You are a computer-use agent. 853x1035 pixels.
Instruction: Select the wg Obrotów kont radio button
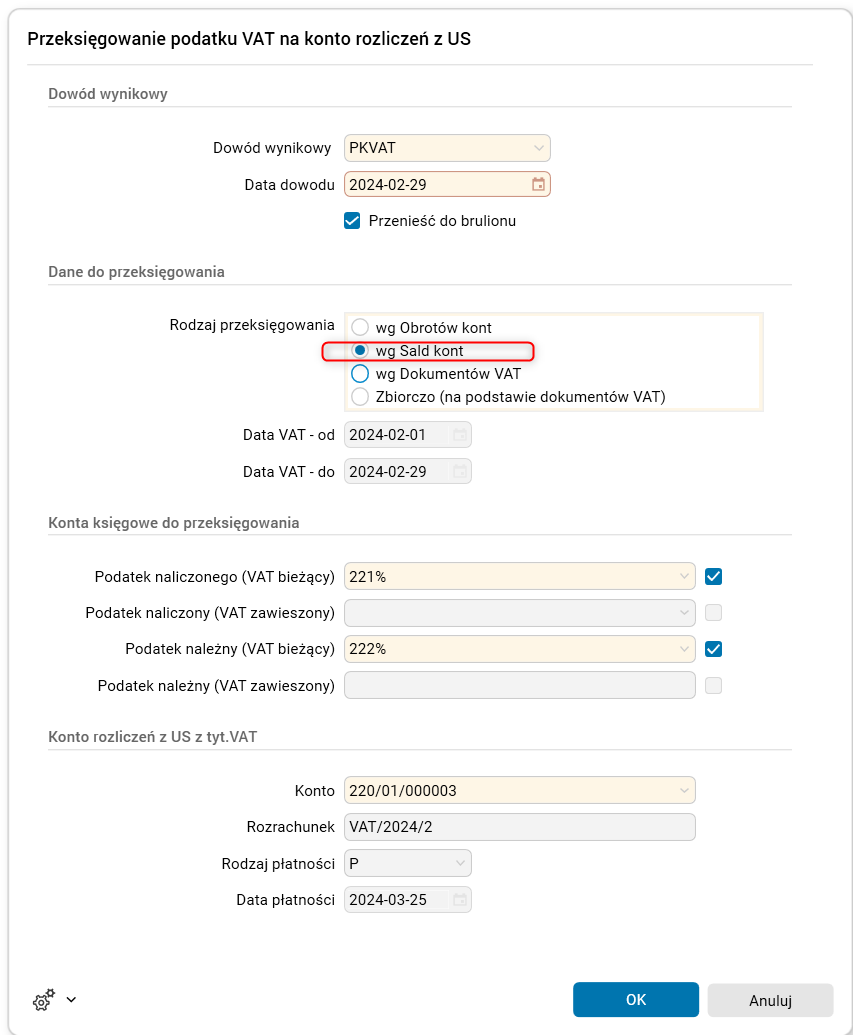359,326
